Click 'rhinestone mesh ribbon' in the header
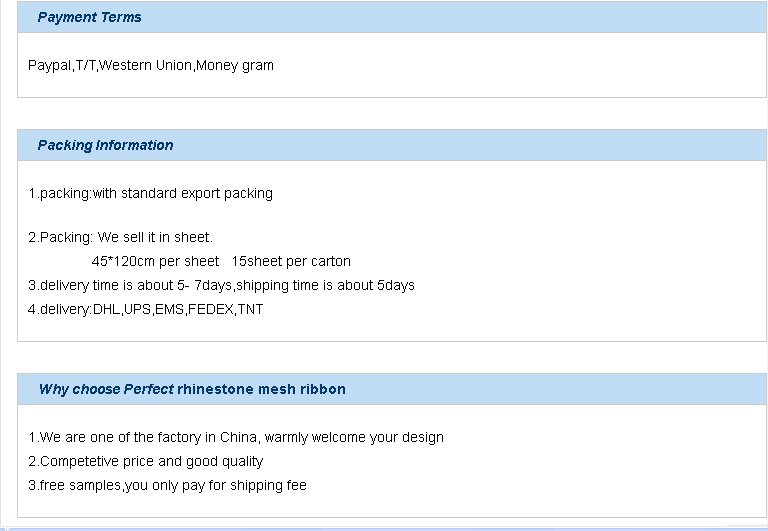 click(261, 389)
